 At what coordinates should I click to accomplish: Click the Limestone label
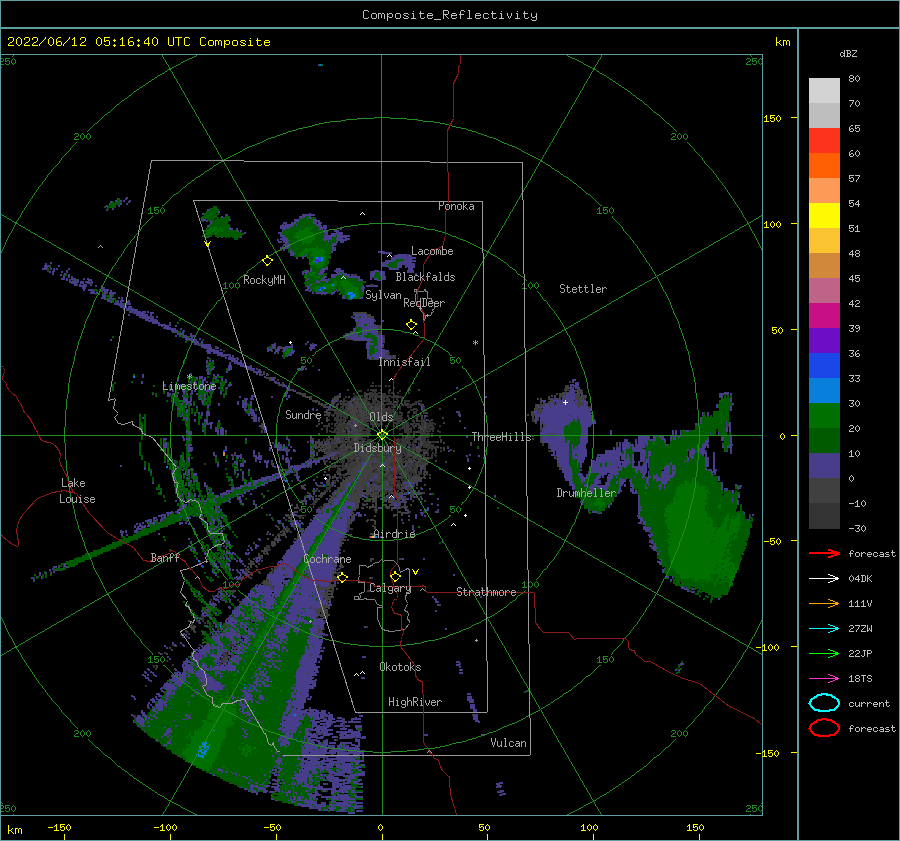pyautogui.click(x=189, y=386)
